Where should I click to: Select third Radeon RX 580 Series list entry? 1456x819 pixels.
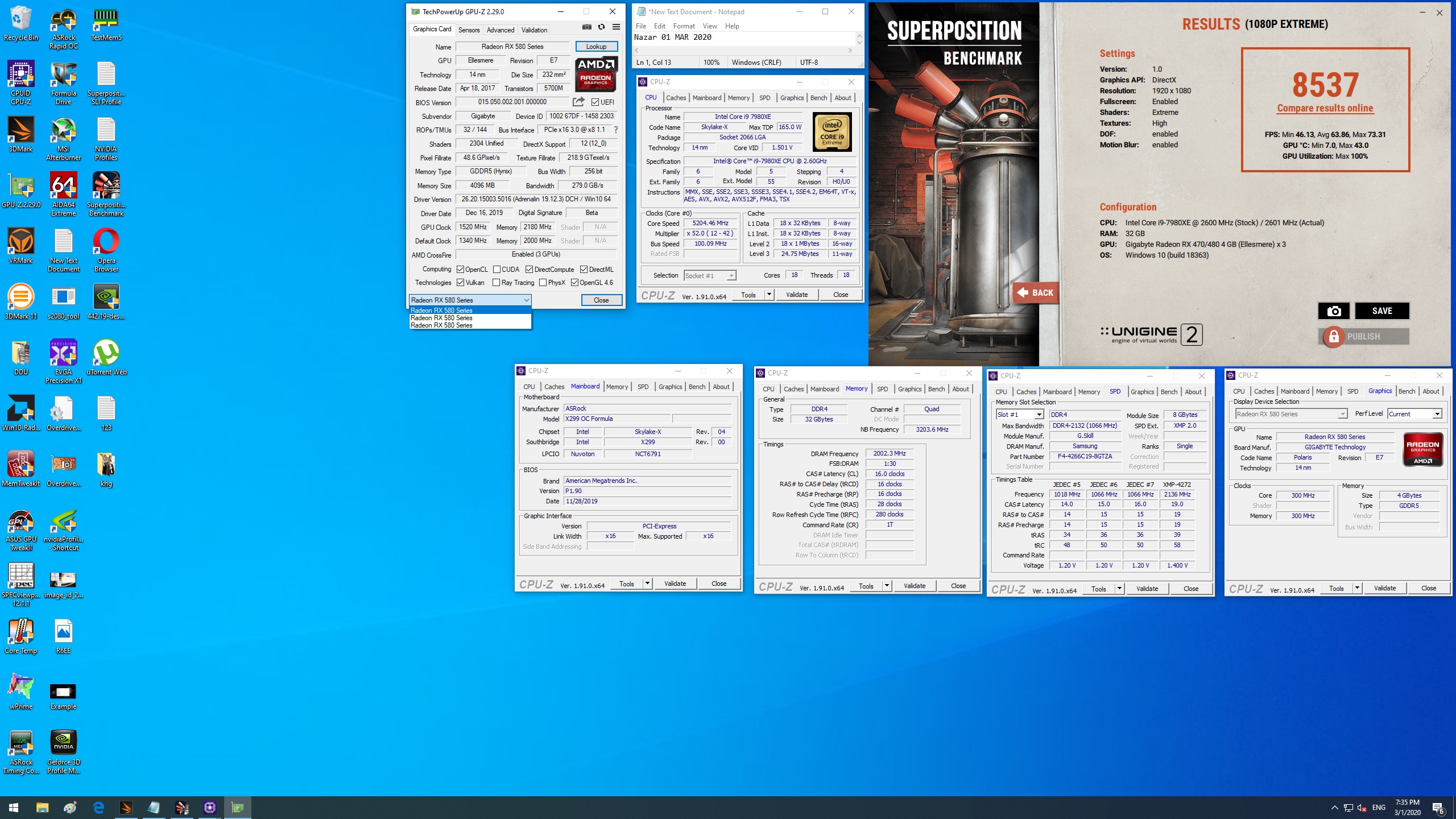[x=470, y=325]
